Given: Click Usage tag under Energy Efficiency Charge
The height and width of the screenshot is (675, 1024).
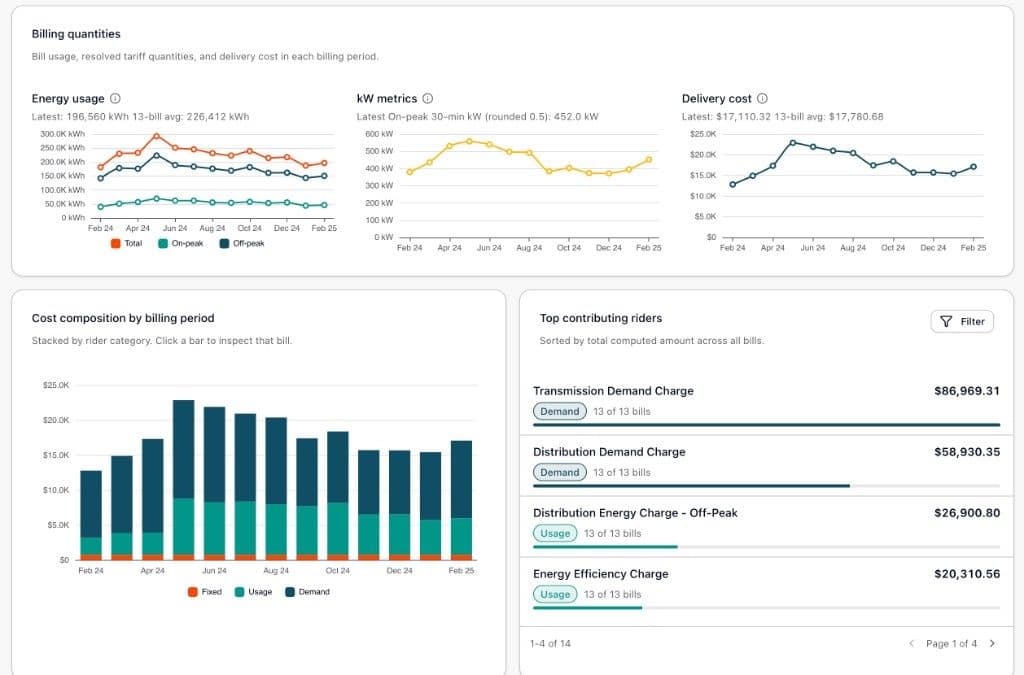Looking at the screenshot, I should point(555,594).
